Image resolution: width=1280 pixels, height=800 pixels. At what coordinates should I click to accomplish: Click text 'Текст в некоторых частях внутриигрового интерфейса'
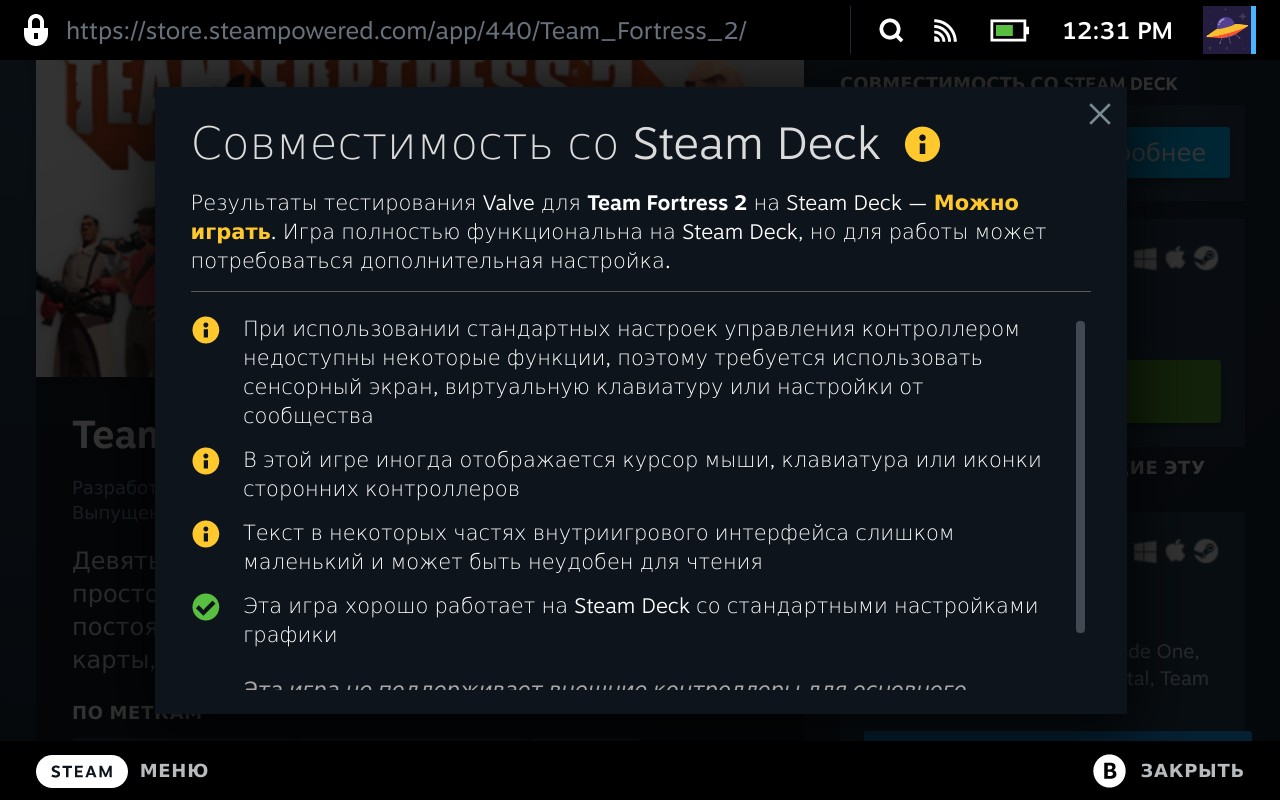tap(546, 533)
